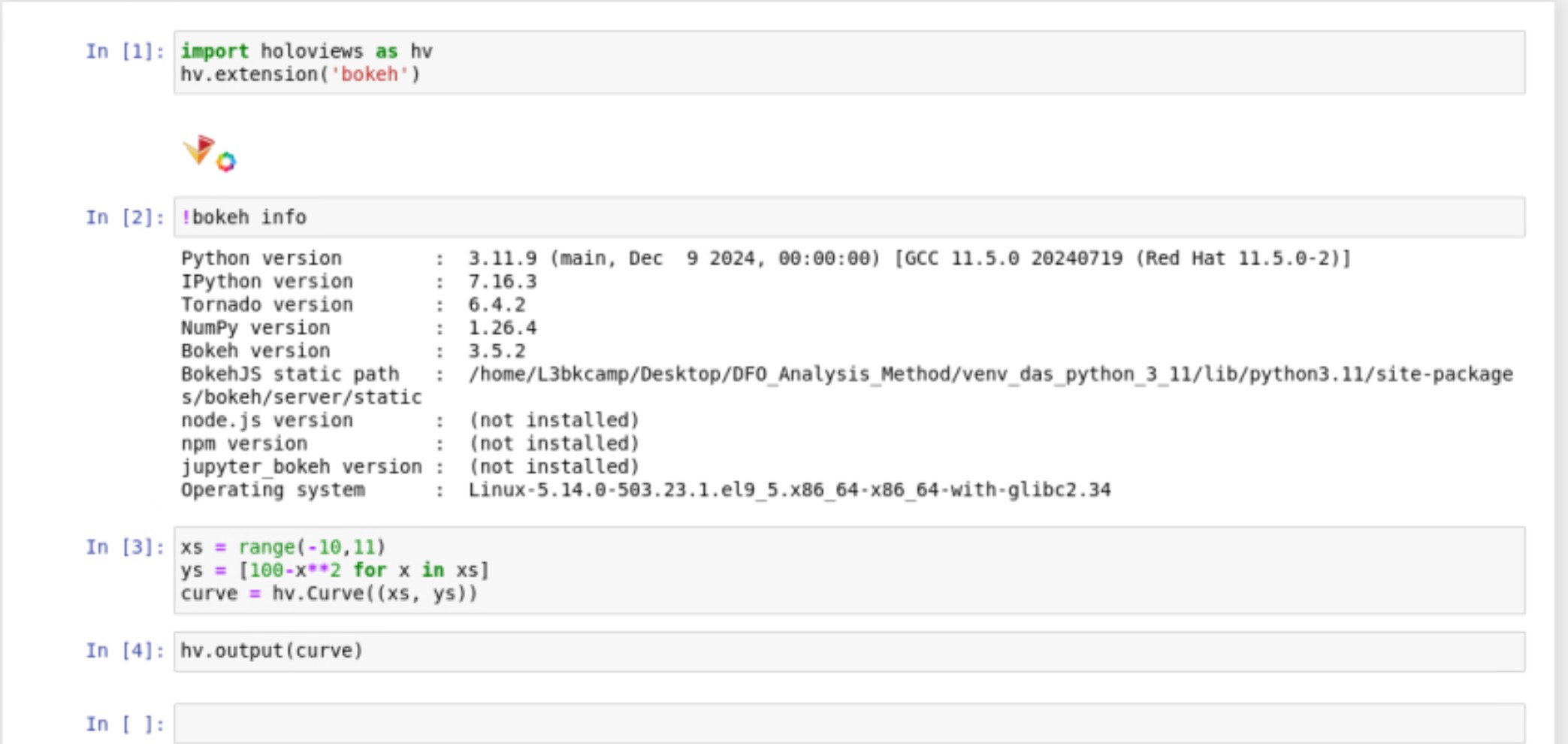Click into the In [3] curve definition cell
Screen dimensions: 1568x744
coord(849,570)
